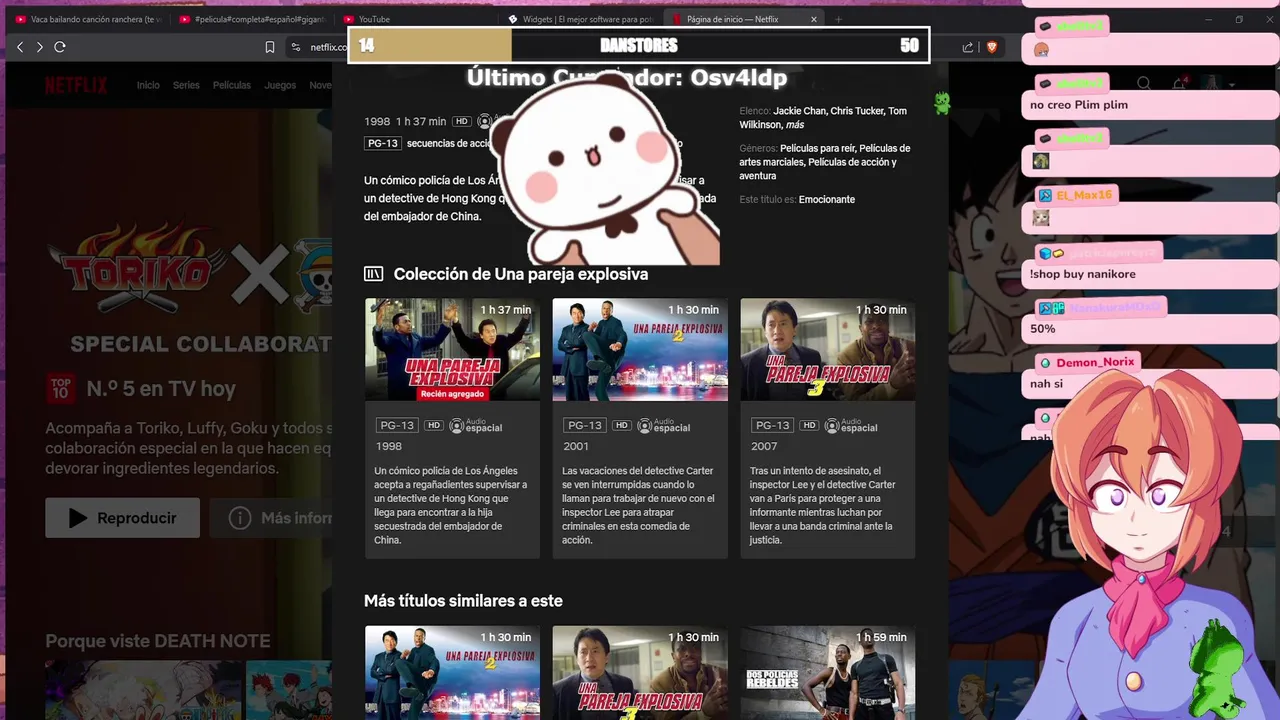Open Una pareja explosiva 1998 collection thumbnail
Viewport: 1280px width, 720px height.
(x=452, y=350)
